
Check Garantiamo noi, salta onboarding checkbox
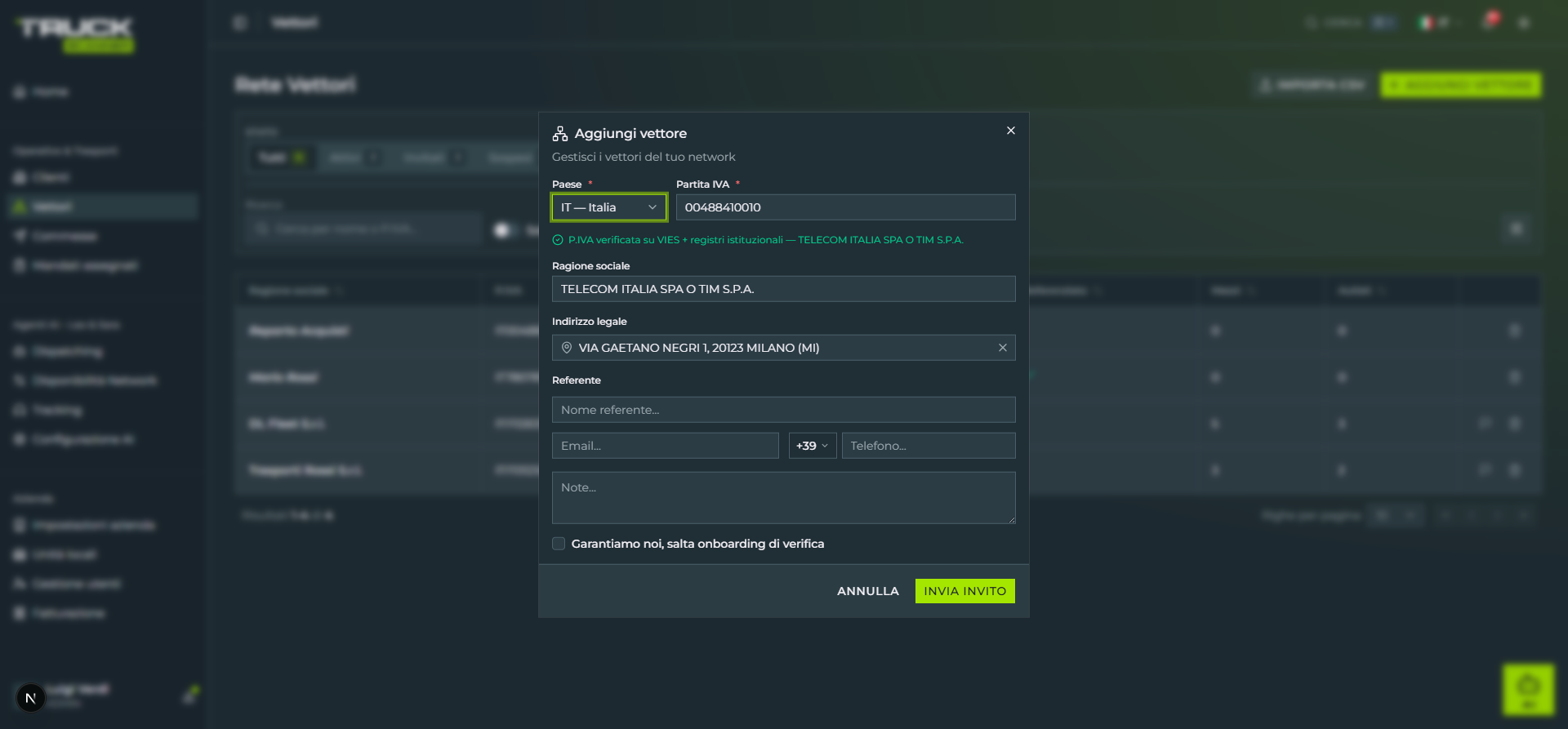pyautogui.click(x=559, y=544)
